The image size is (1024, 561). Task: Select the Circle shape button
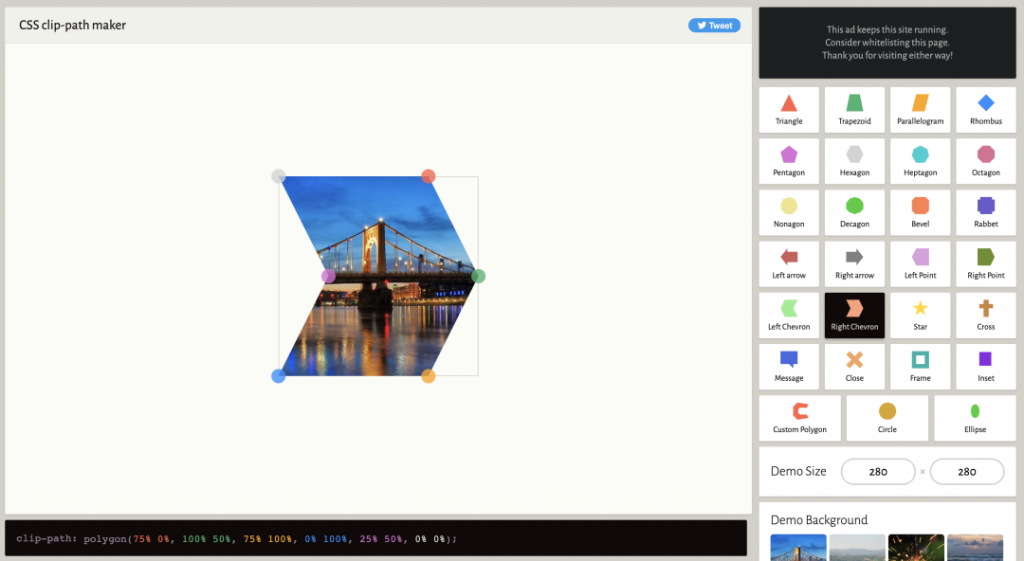coord(887,418)
